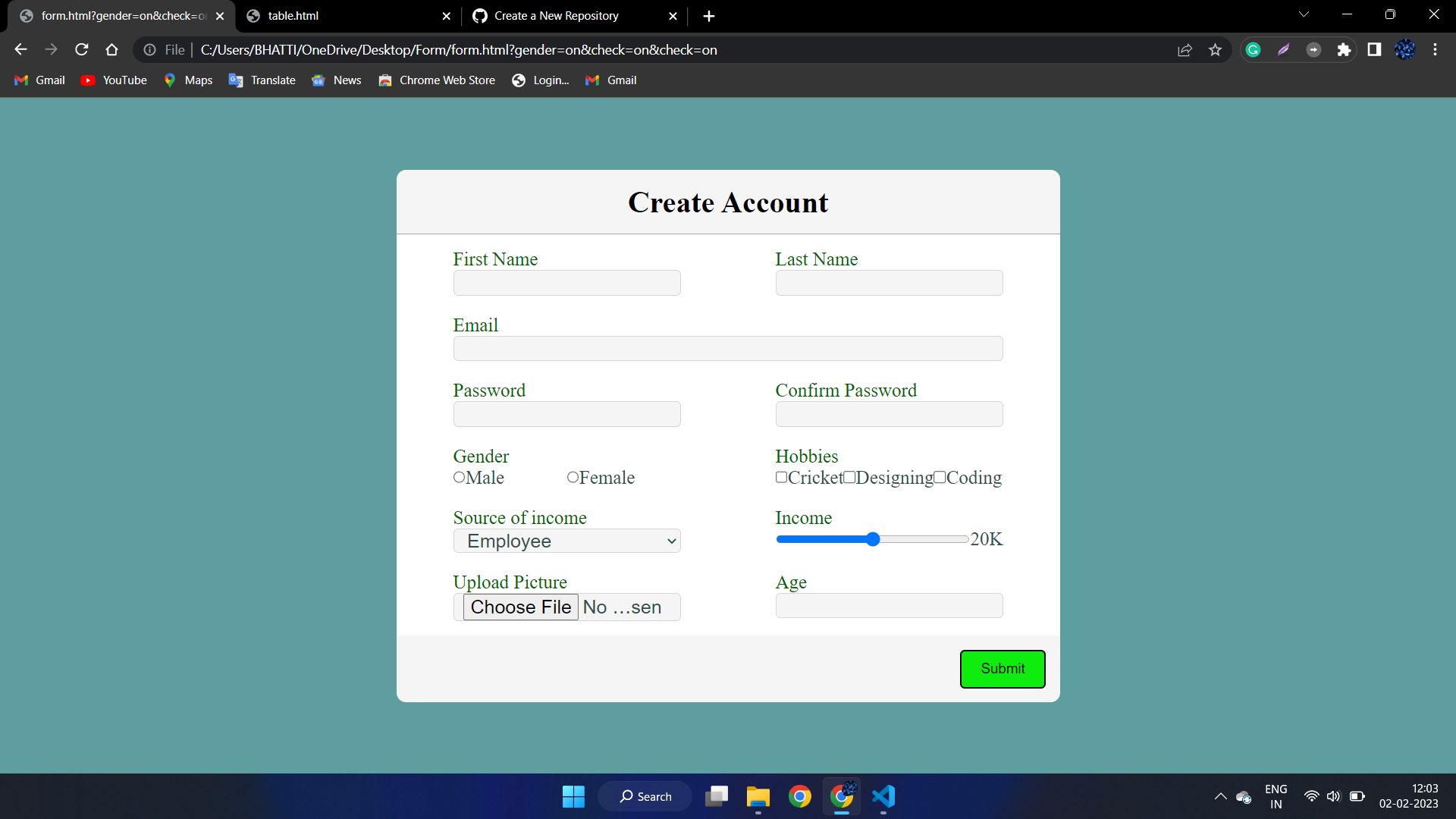Switch to Create a New Repository tab

pos(574,16)
